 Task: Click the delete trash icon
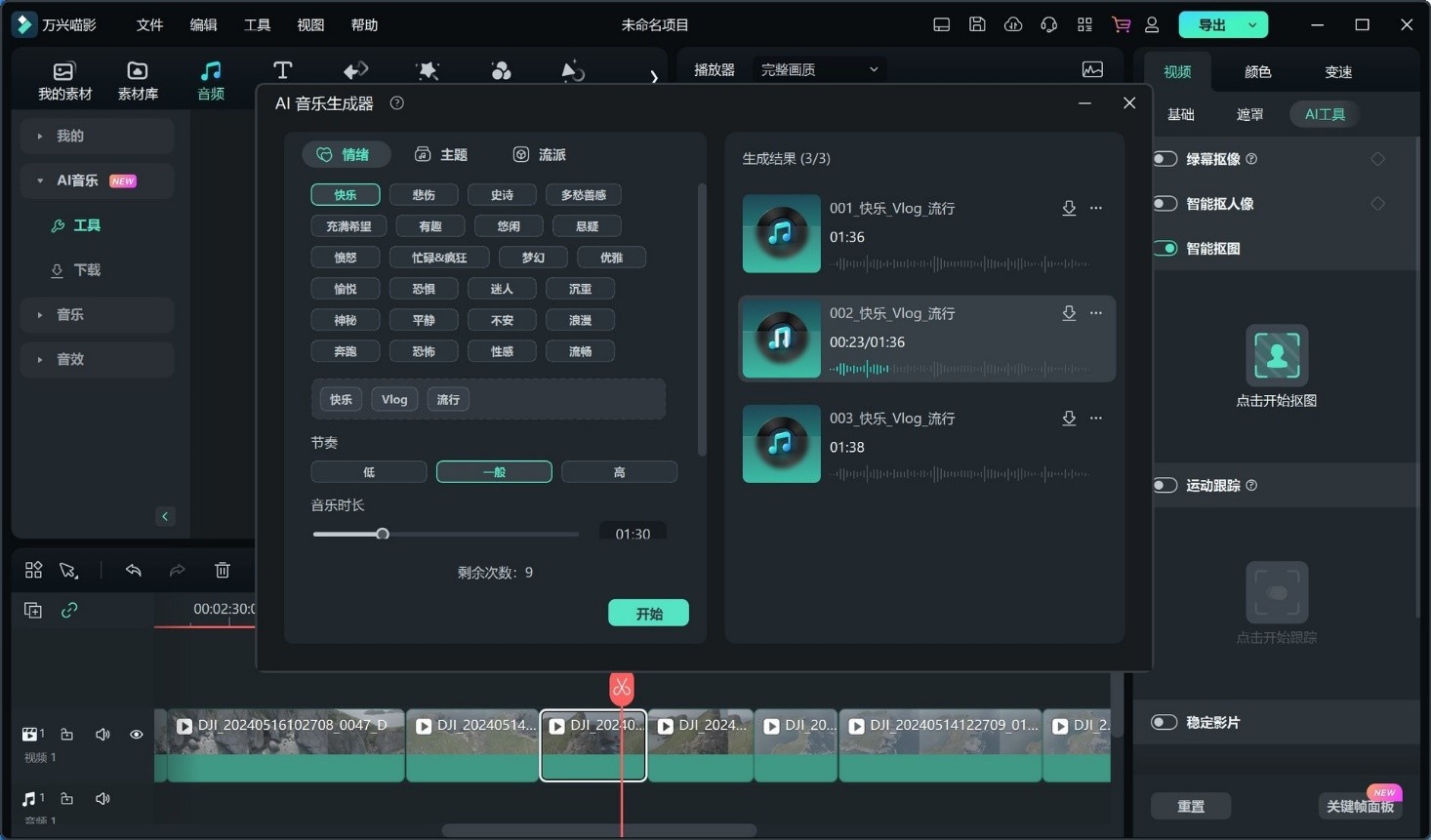[223, 570]
